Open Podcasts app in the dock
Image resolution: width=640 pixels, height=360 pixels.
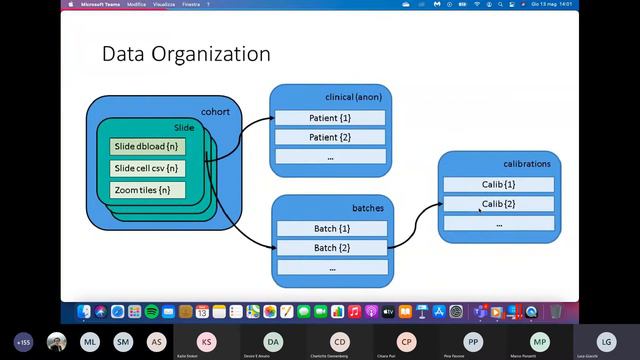pyautogui.click(x=371, y=312)
